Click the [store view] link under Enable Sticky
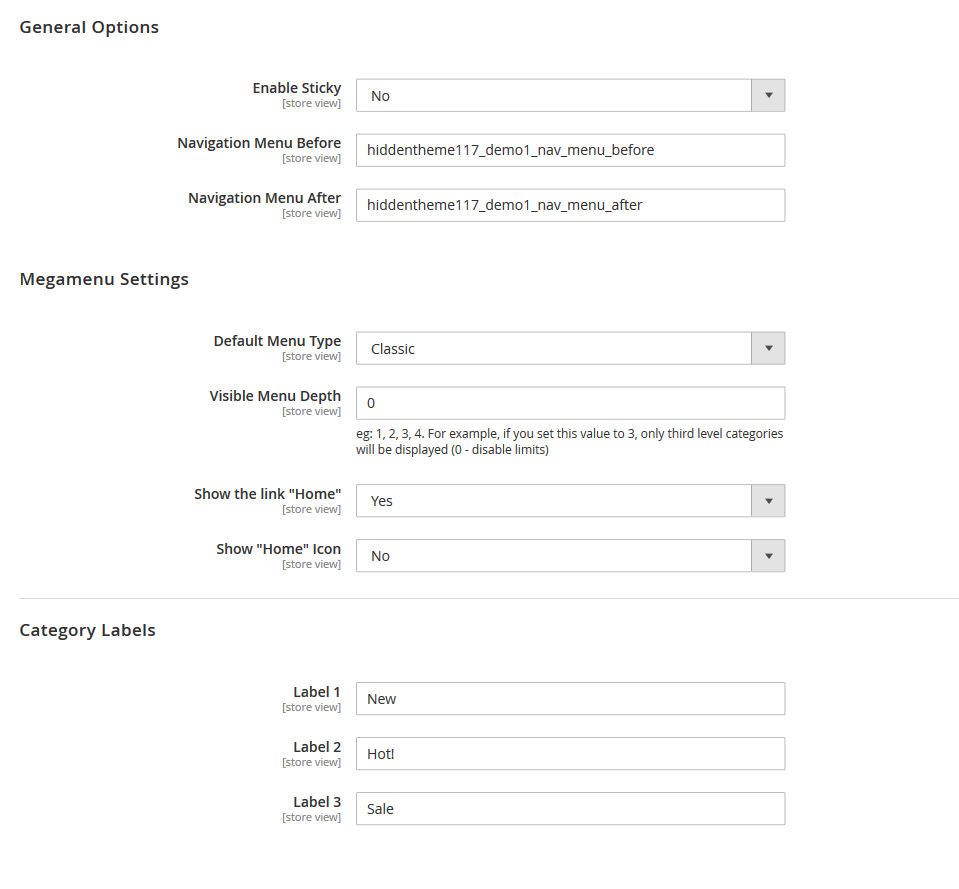This screenshot has width=959, height=889. pos(311,103)
